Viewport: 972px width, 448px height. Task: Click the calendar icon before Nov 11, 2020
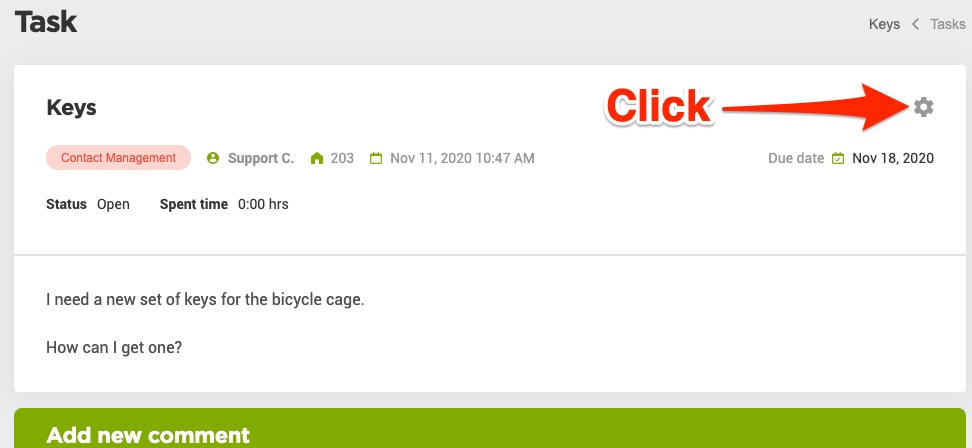click(x=376, y=158)
